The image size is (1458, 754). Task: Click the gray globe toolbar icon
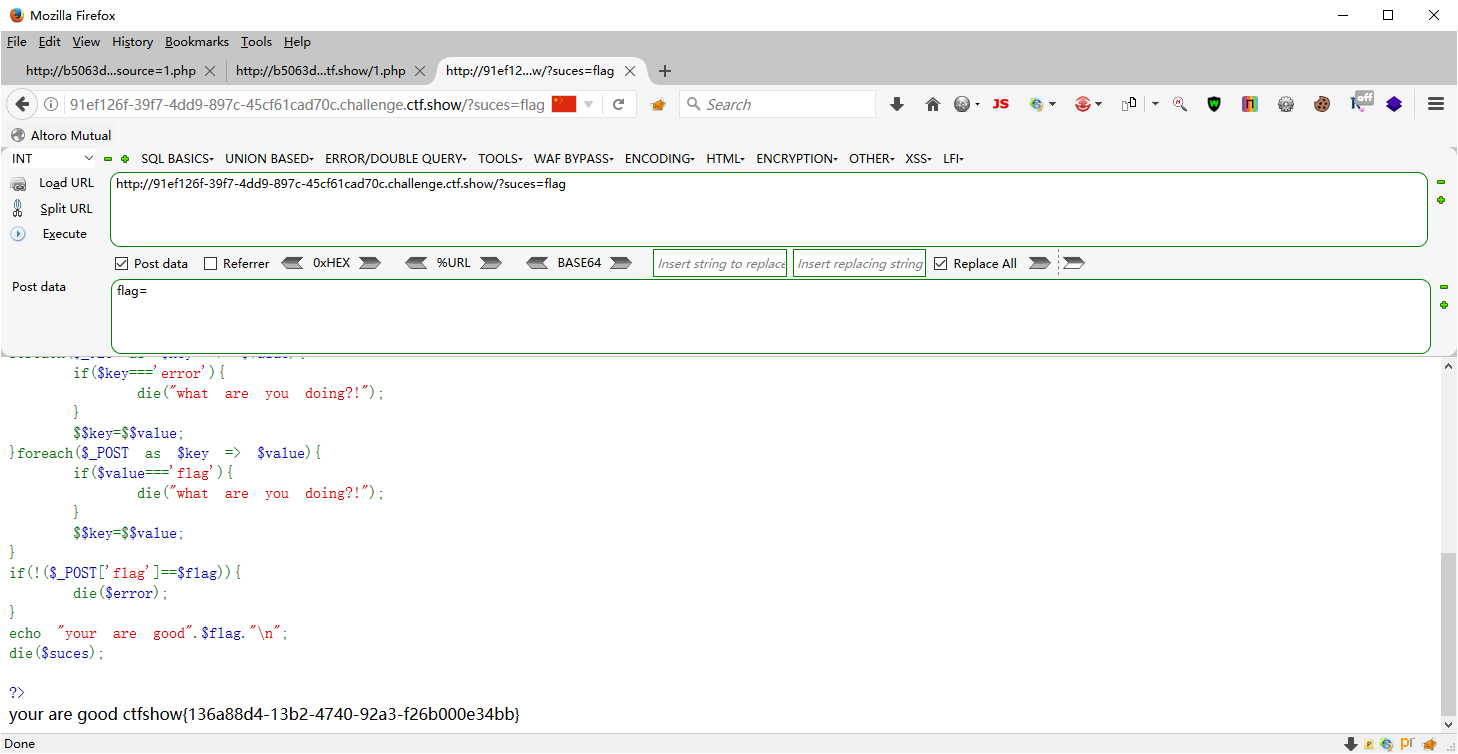coord(962,104)
